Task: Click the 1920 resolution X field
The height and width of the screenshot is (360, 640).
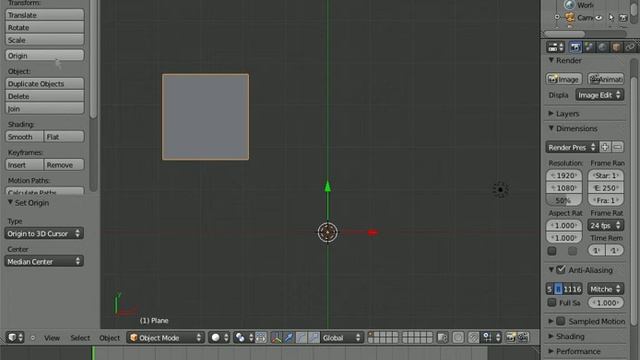Action: click(564, 176)
